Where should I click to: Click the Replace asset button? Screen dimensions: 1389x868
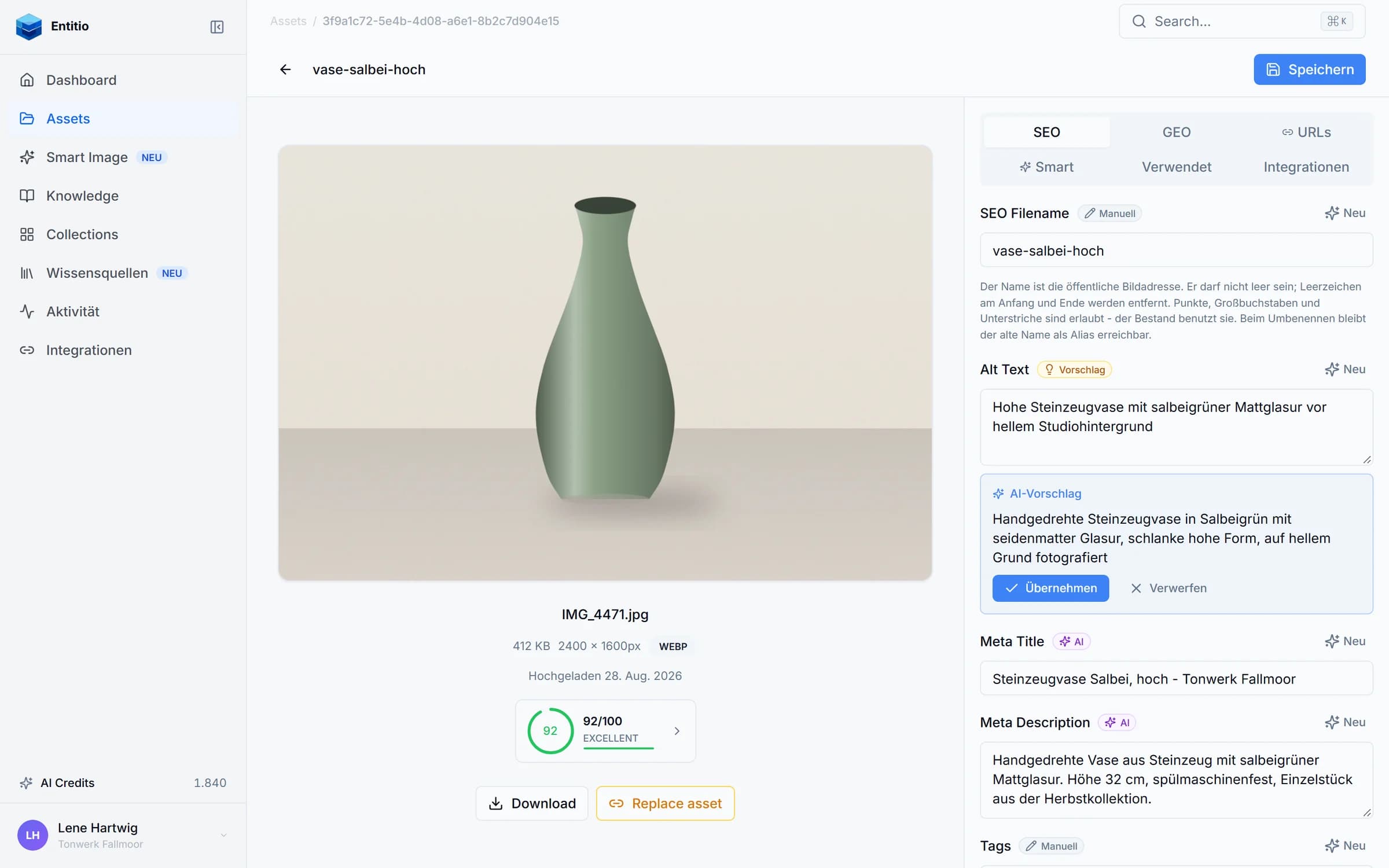click(x=665, y=803)
